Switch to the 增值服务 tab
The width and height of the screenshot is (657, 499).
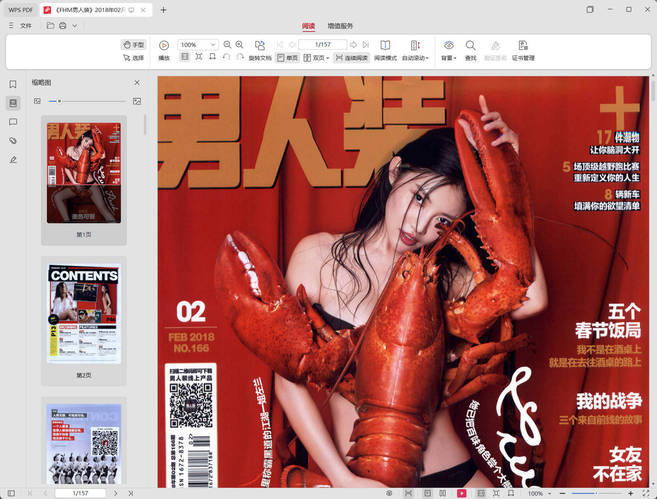coord(340,26)
